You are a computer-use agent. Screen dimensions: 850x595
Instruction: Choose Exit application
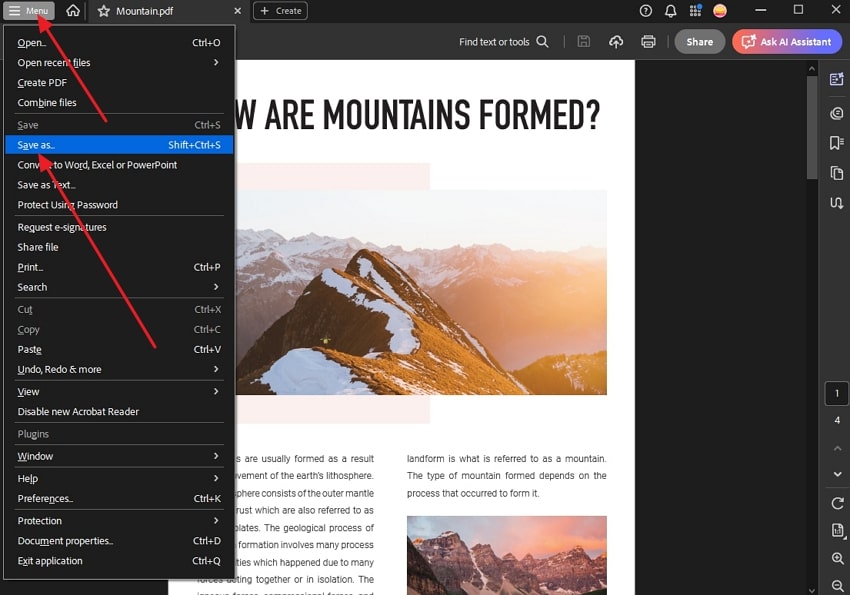119,561
